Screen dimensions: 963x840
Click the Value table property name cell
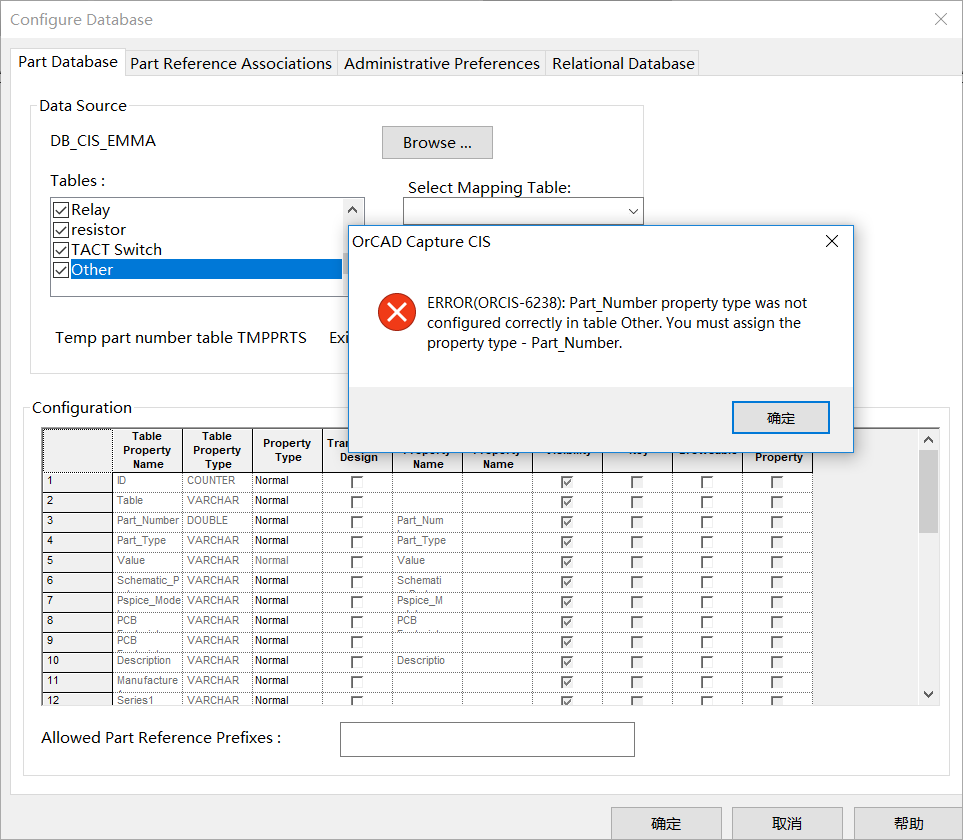click(147, 561)
